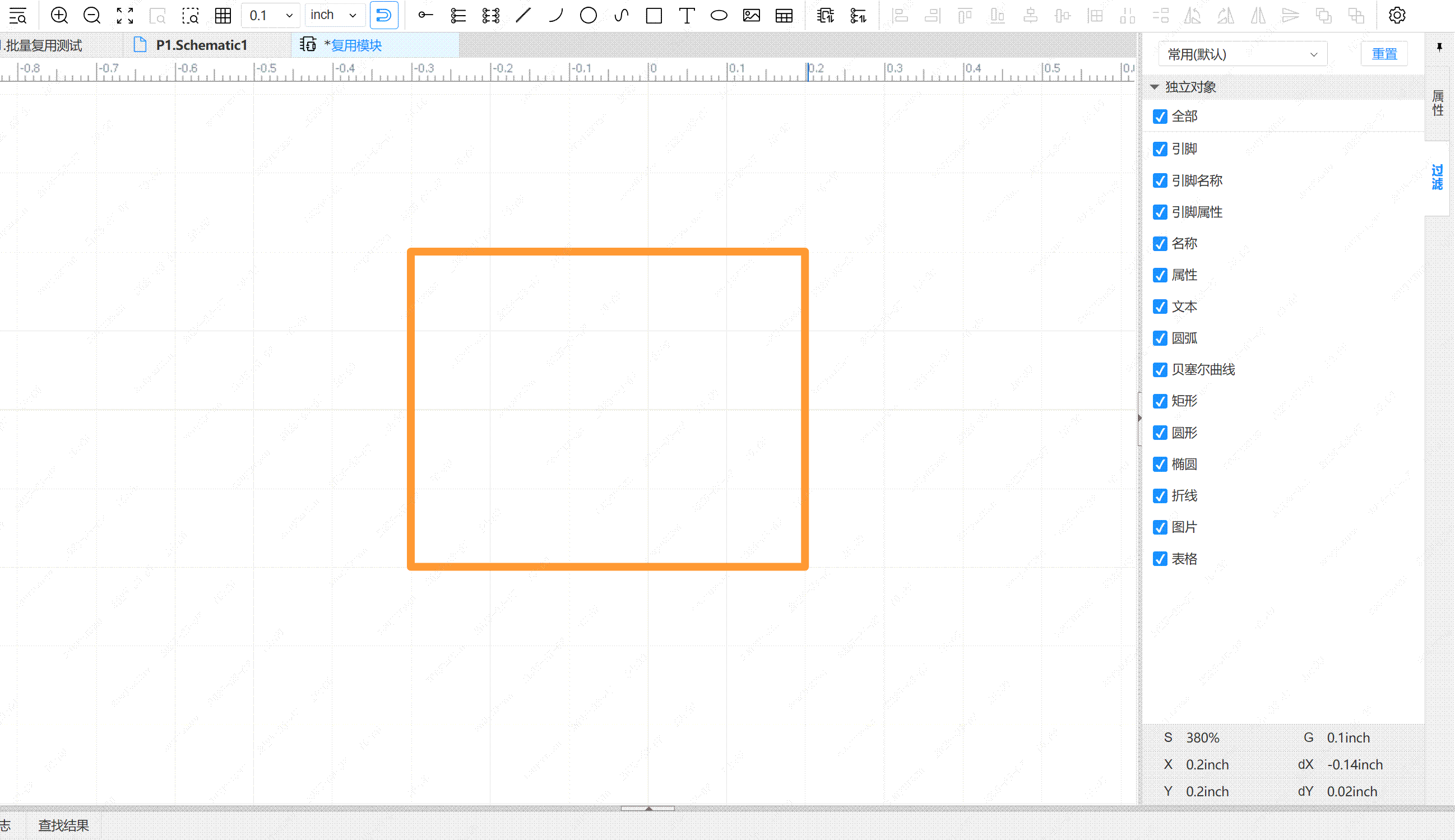1455x840 pixels.
Task: Open the 查找结果 bottom tab
Action: [x=63, y=825]
